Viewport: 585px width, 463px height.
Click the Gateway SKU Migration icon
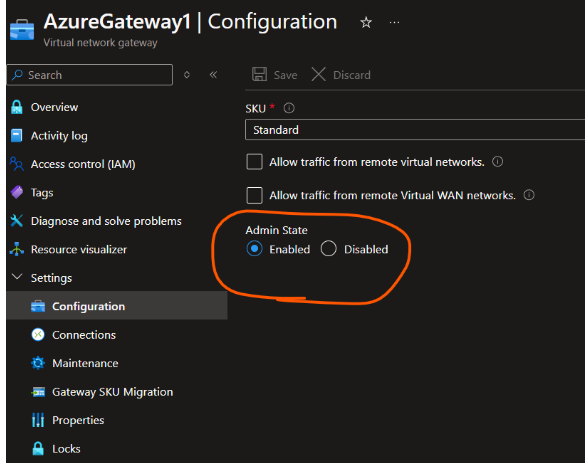click(x=38, y=392)
